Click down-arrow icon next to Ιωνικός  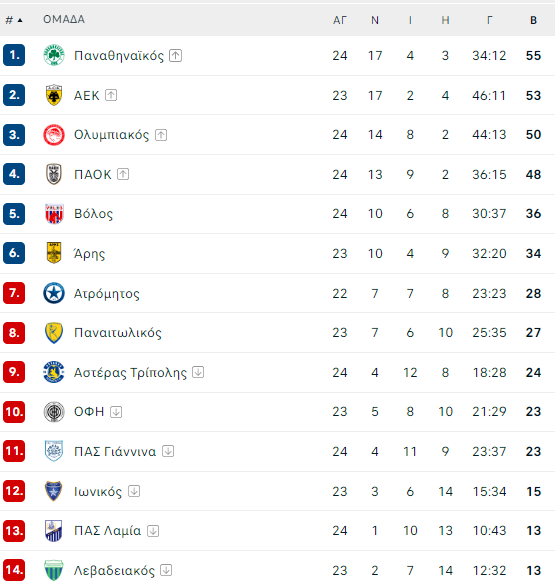[x=134, y=491]
